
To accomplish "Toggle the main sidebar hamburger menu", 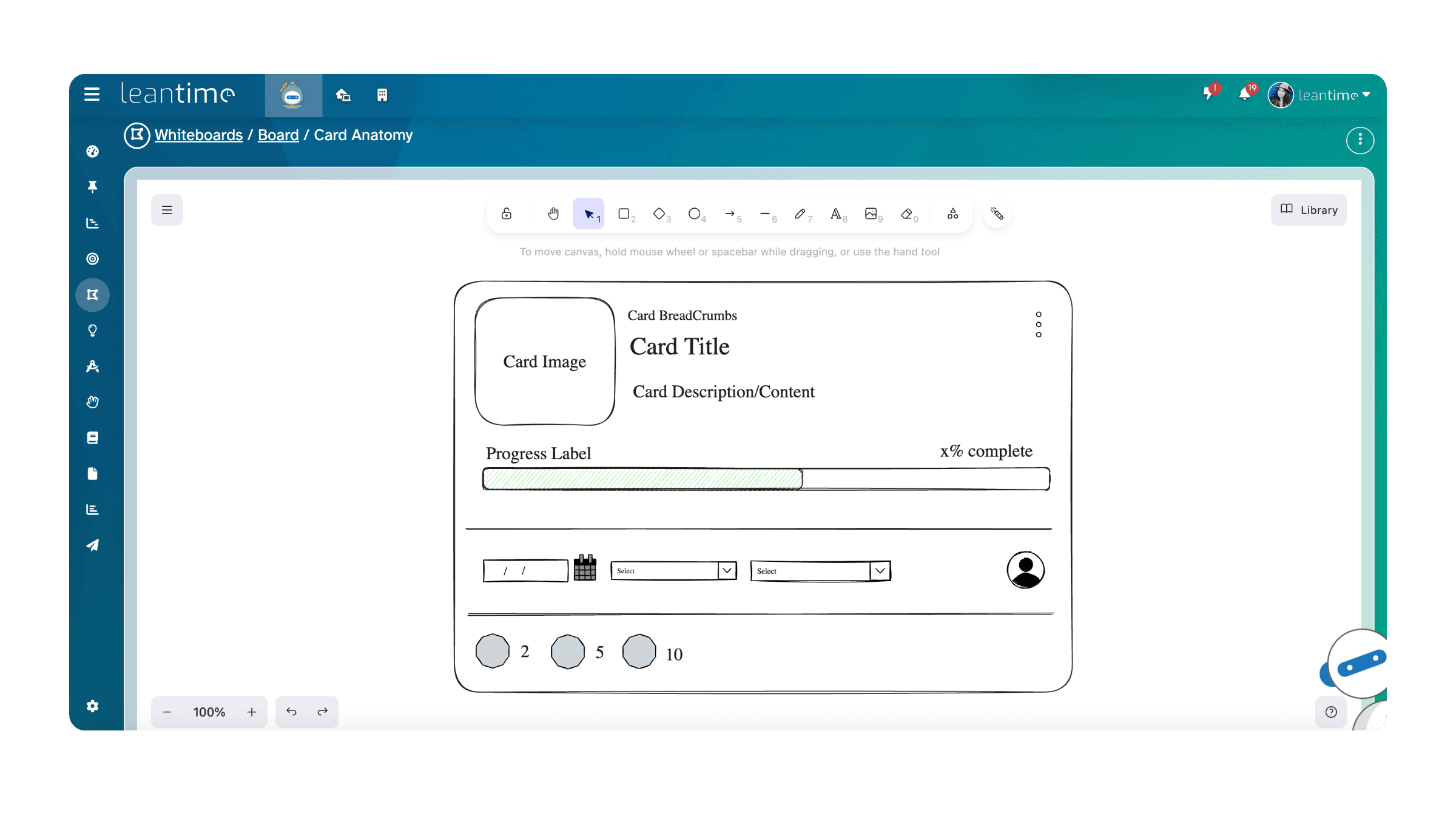I will [92, 94].
